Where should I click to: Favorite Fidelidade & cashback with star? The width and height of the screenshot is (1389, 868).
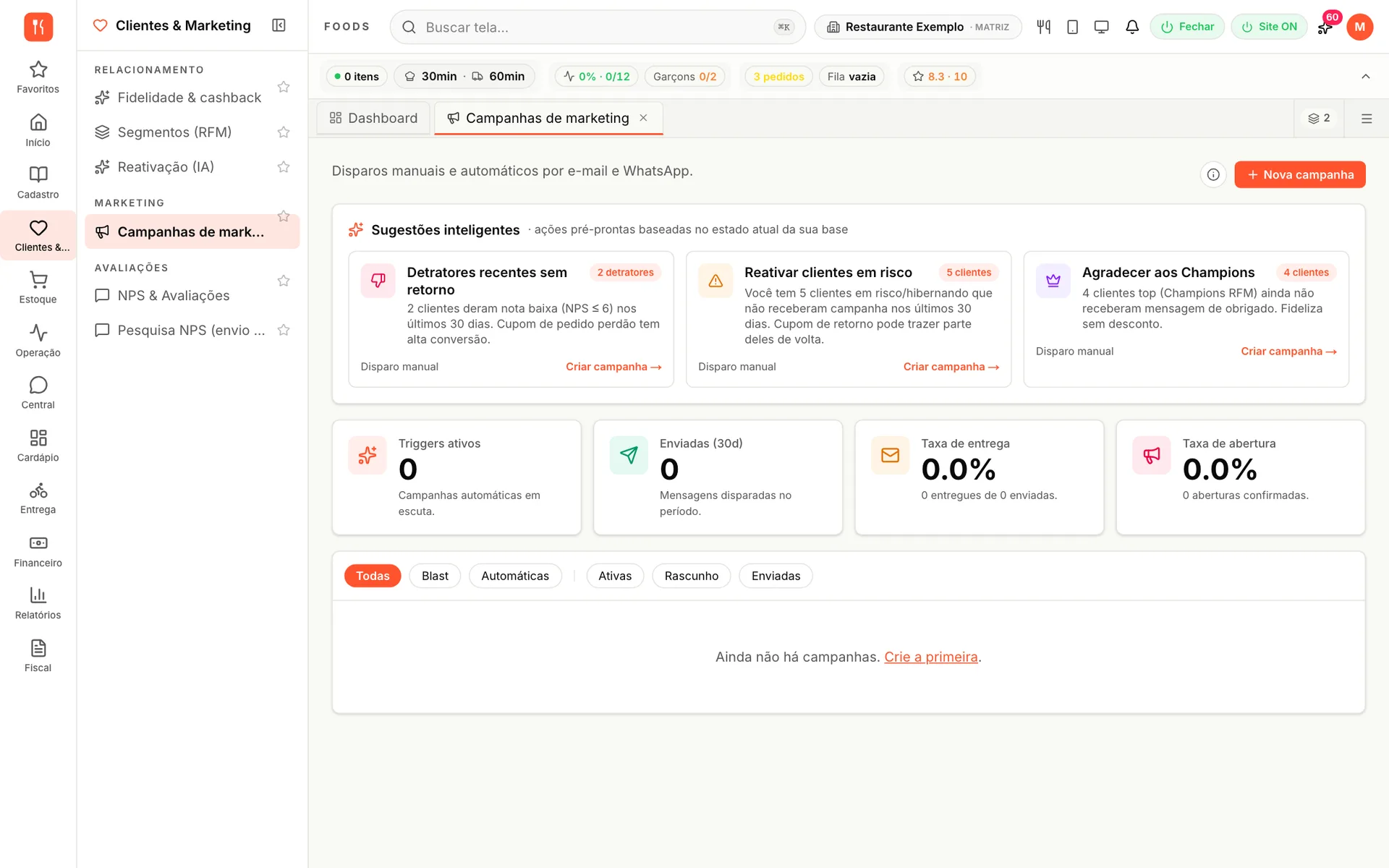284,87
